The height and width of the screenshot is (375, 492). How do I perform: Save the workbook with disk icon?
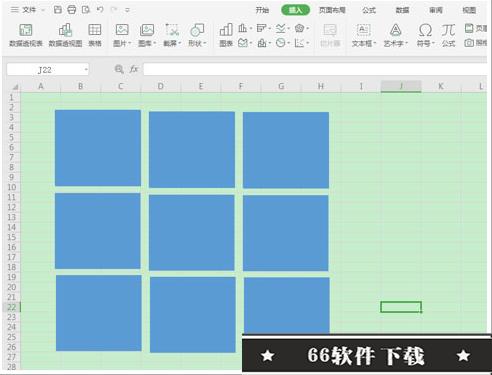pos(58,10)
